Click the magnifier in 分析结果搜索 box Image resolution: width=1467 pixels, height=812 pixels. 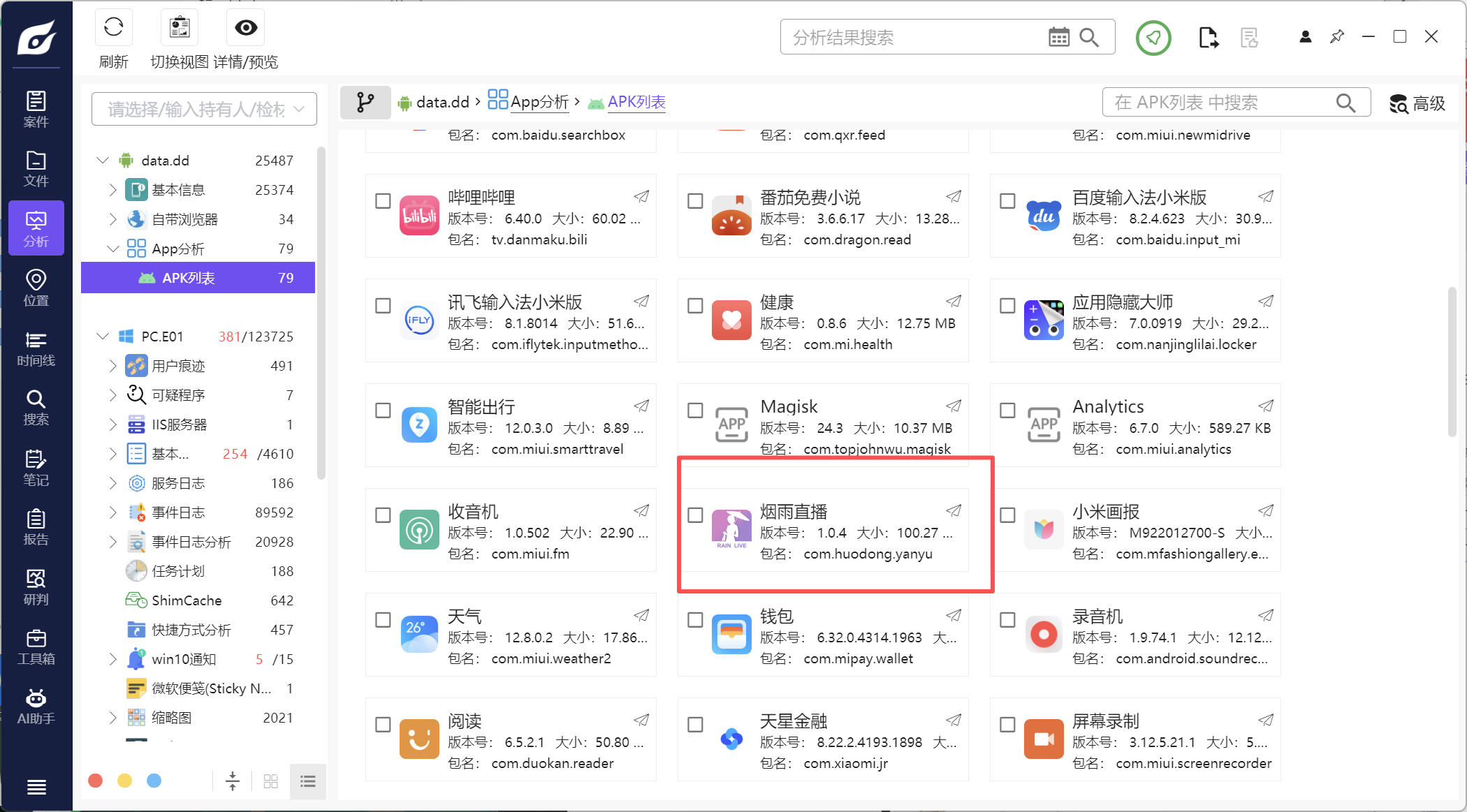click(x=1089, y=37)
